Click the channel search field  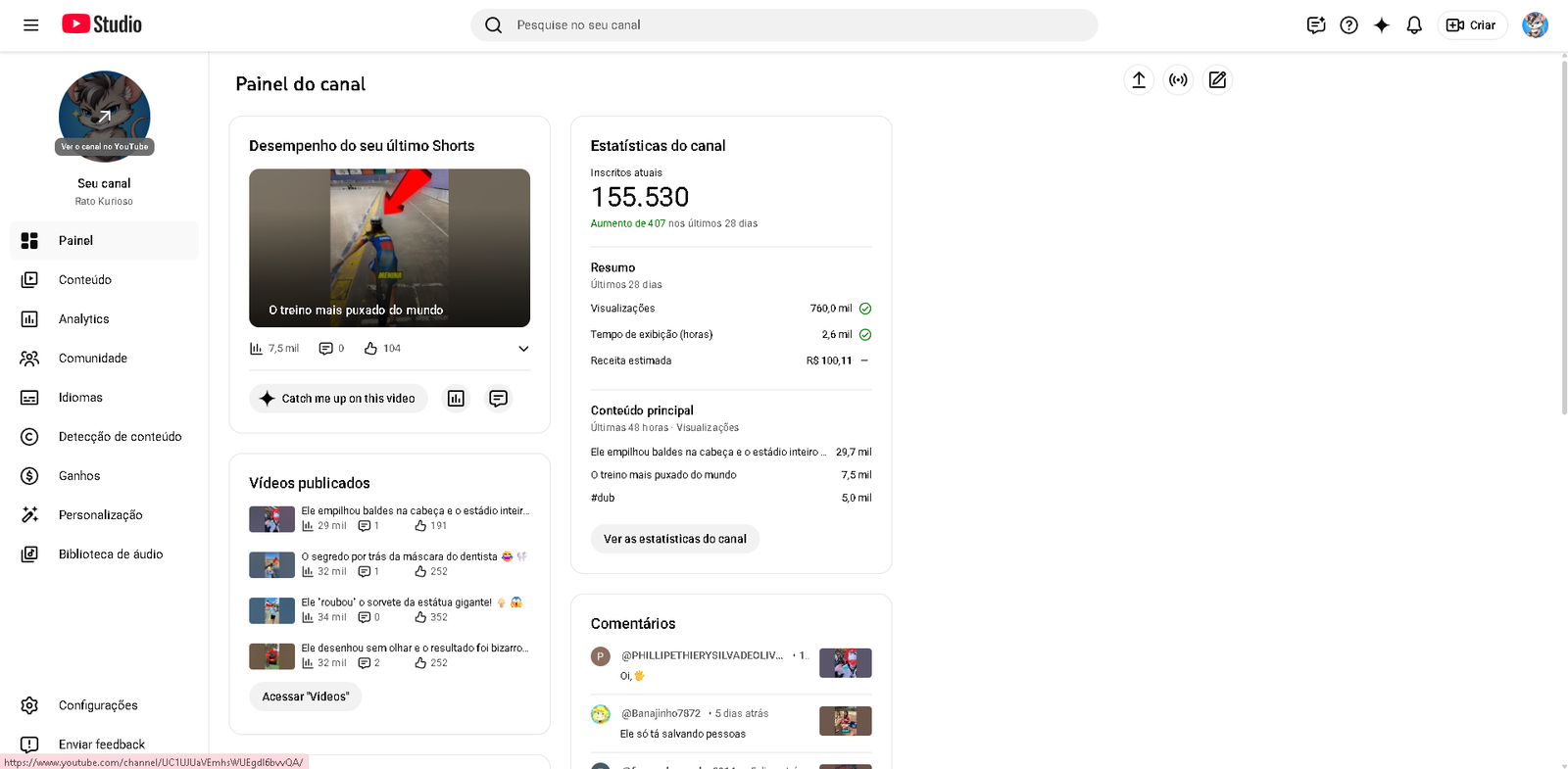pos(784,25)
